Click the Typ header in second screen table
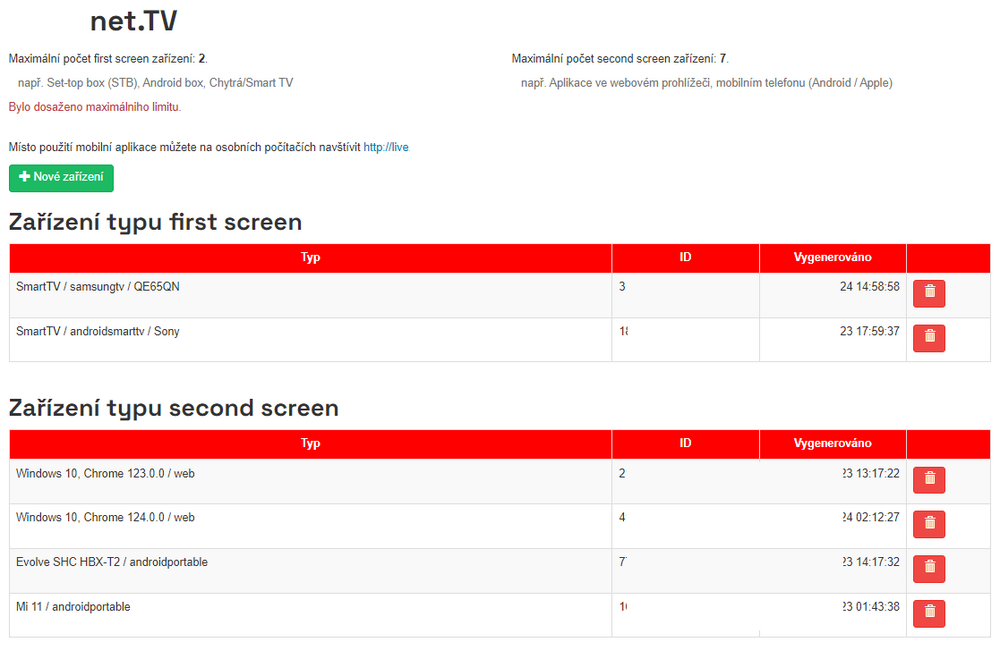 coord(310,444)
